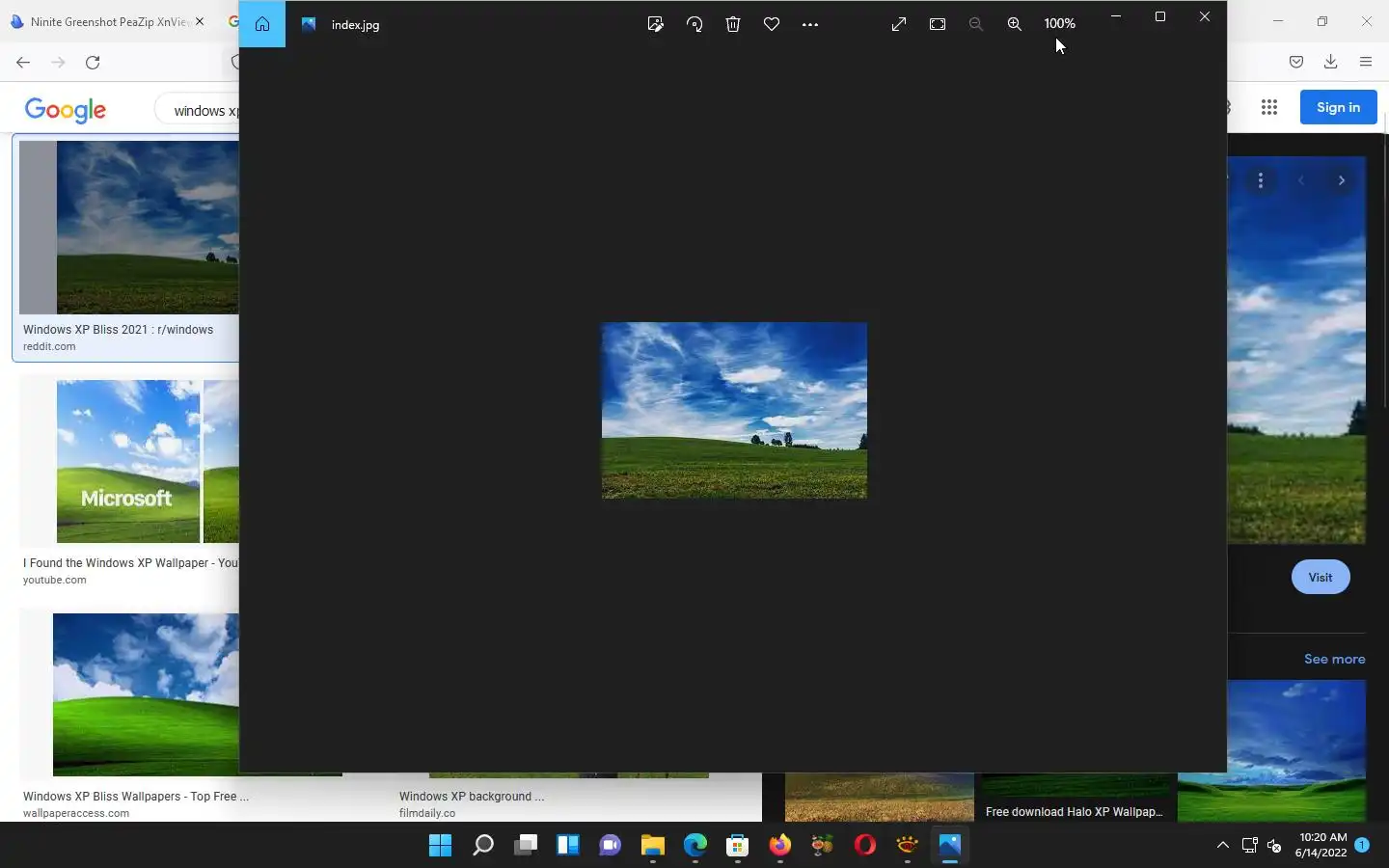Launch Microsoft Edge from the taskbar
This screenshot has width=1389, height=868.
pos(695,846)
